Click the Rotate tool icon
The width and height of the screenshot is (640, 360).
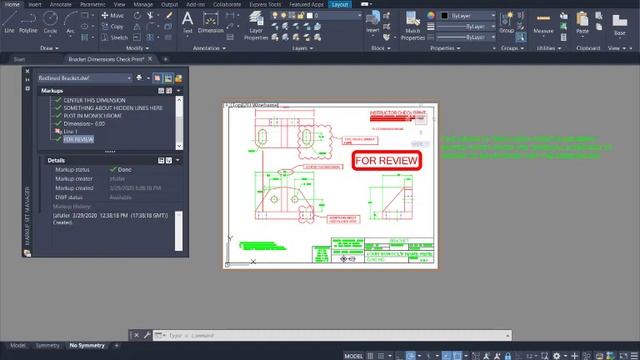[x=137, y=16]
